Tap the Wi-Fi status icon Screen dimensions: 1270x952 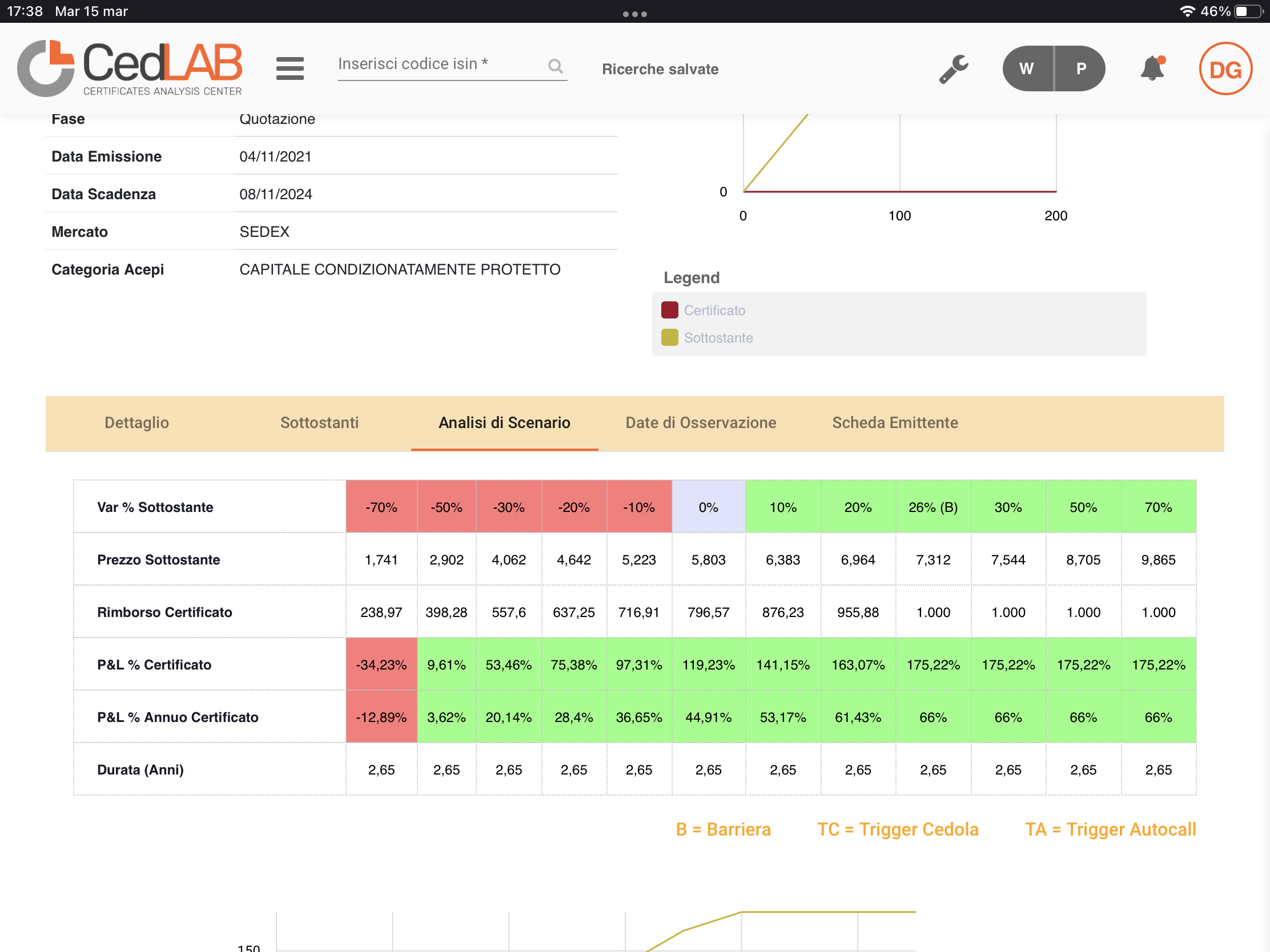click(x=1187, y=11)
